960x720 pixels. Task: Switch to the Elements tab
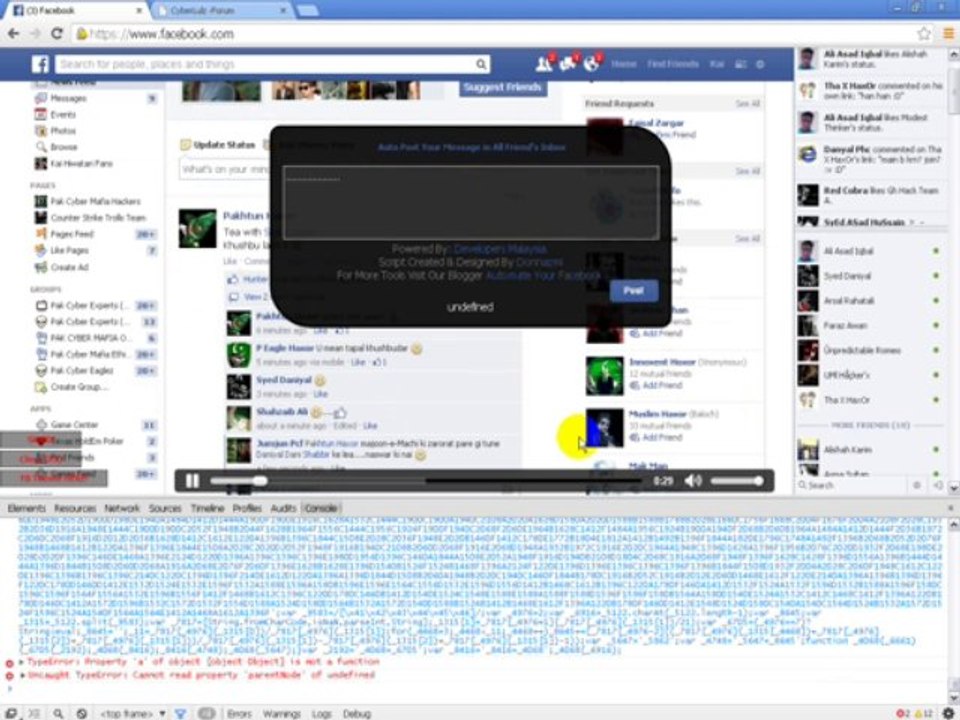26,508
